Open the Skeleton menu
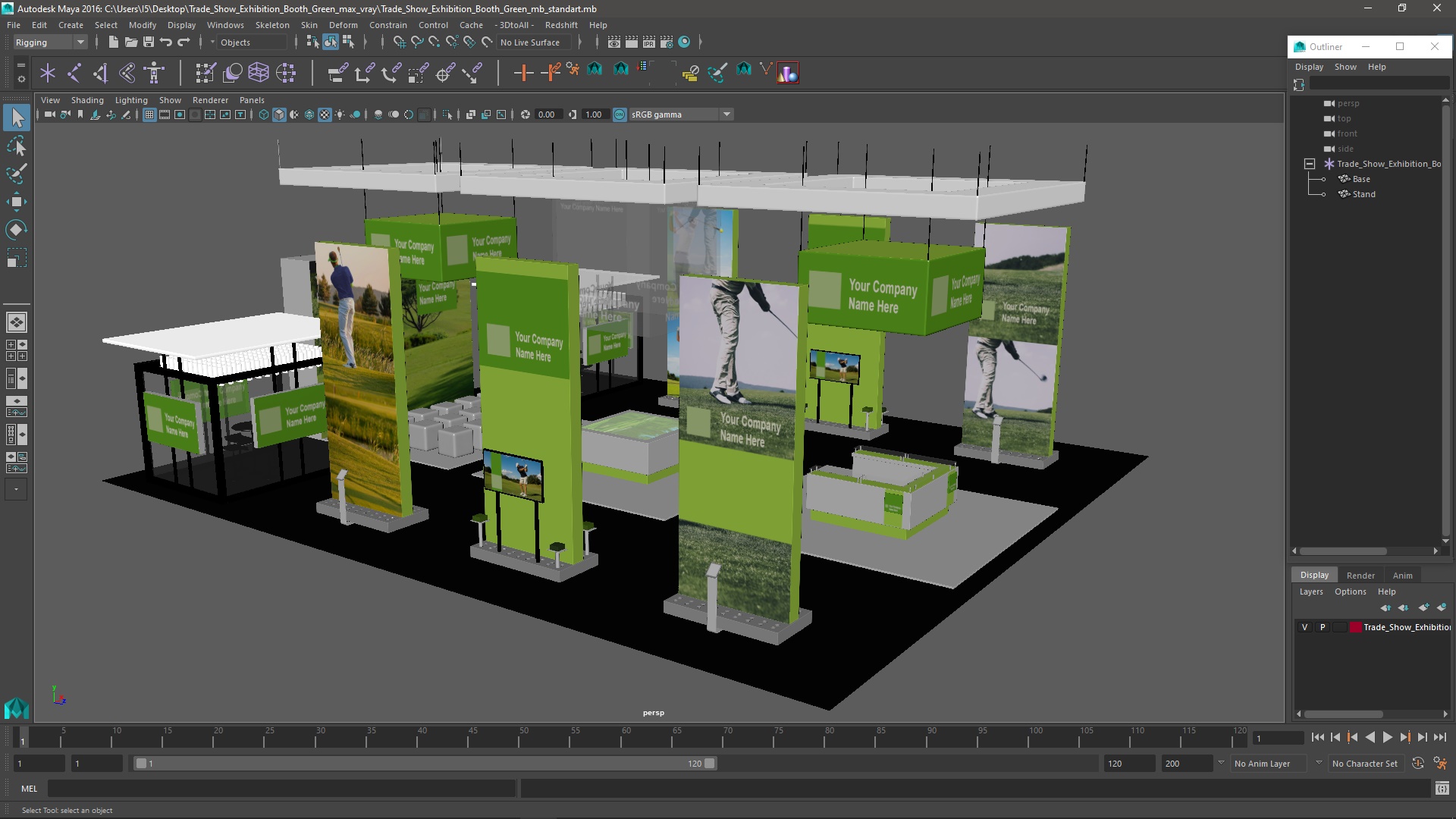 272,25
